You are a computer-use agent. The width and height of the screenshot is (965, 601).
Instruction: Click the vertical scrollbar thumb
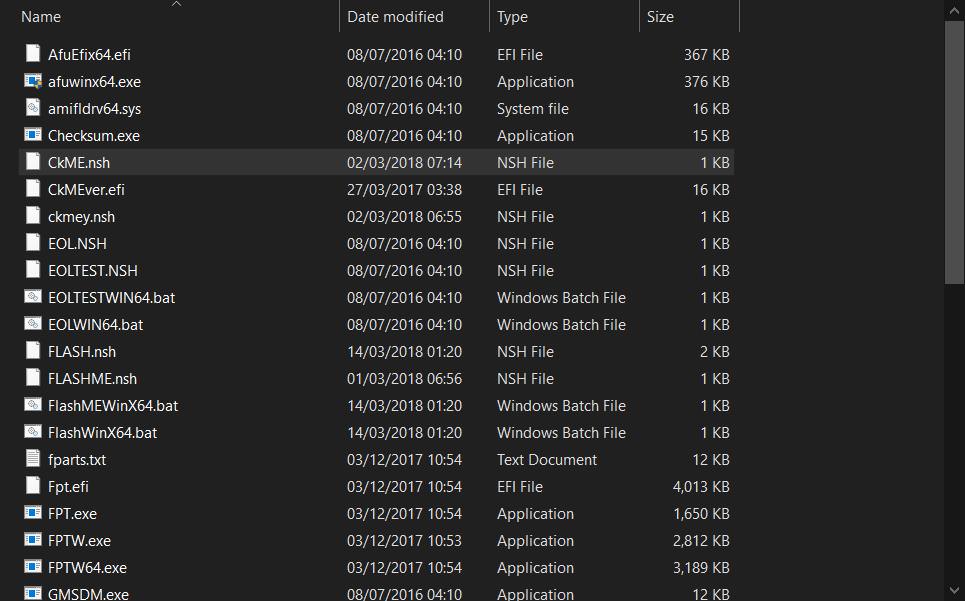pyautogui.click(x=954, y=150)
